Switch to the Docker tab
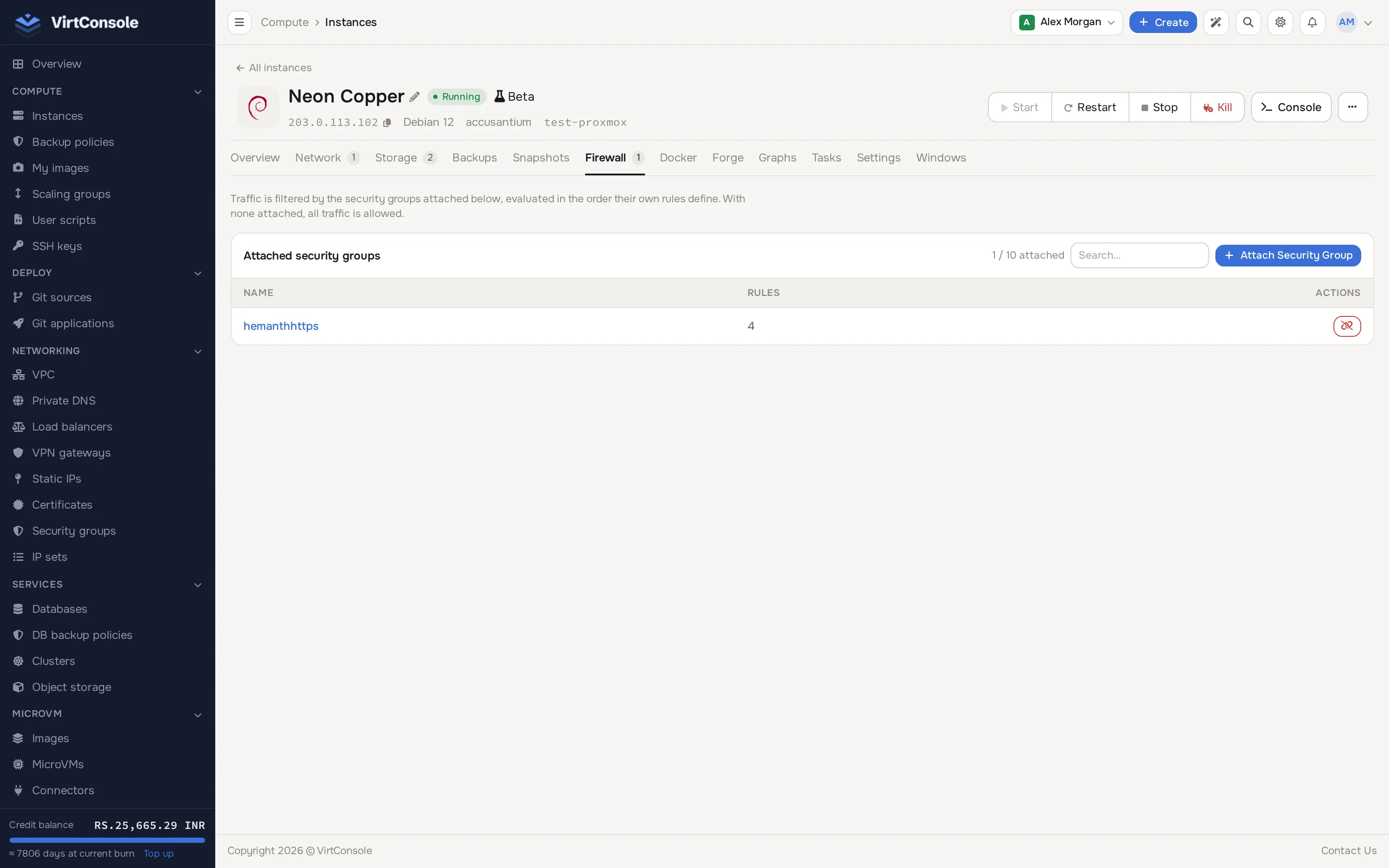The image size is (1389, 868). (x=678, y=158)
